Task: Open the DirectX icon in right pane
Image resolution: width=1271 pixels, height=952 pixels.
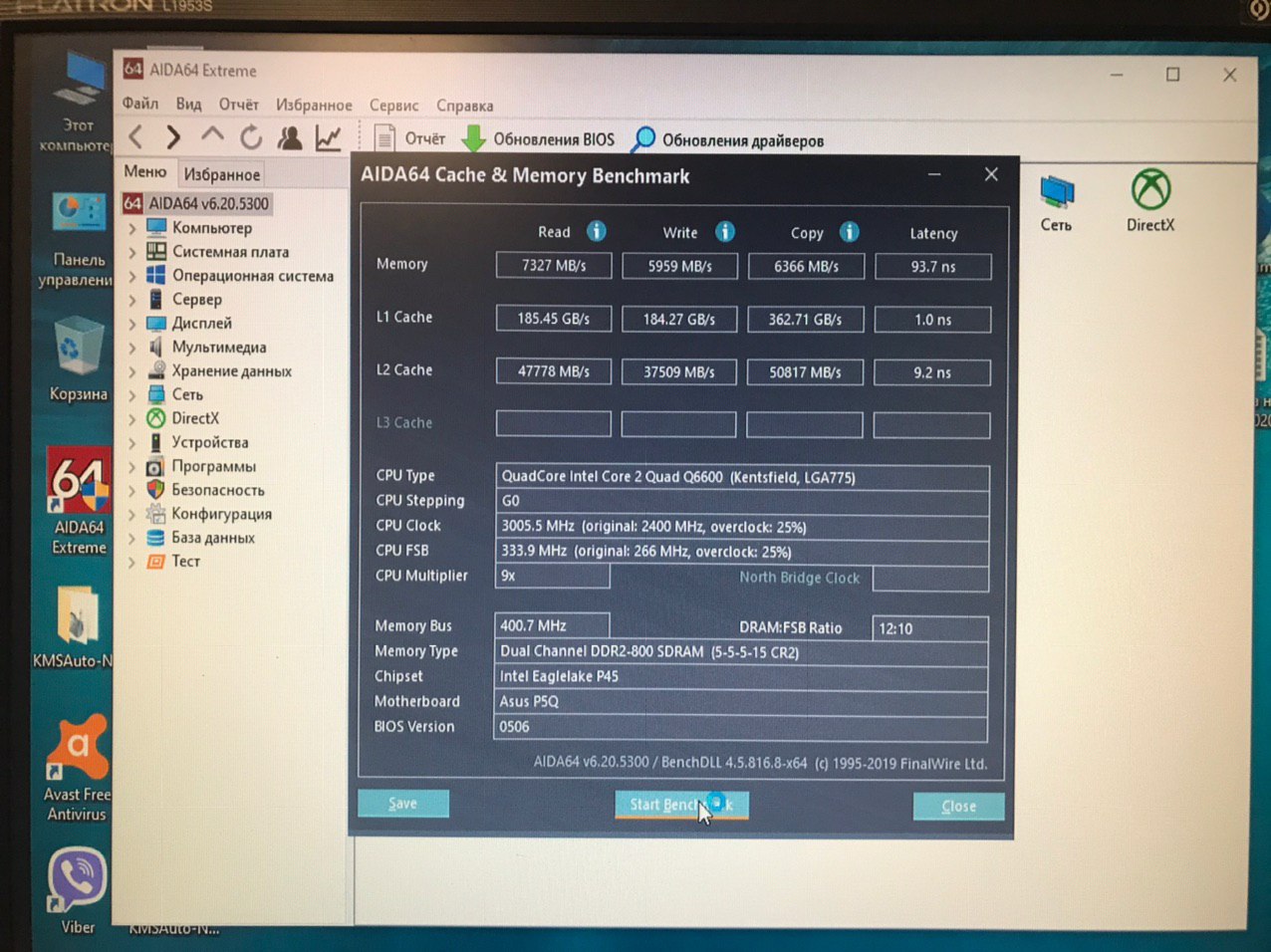Action: click(1150, 201)
